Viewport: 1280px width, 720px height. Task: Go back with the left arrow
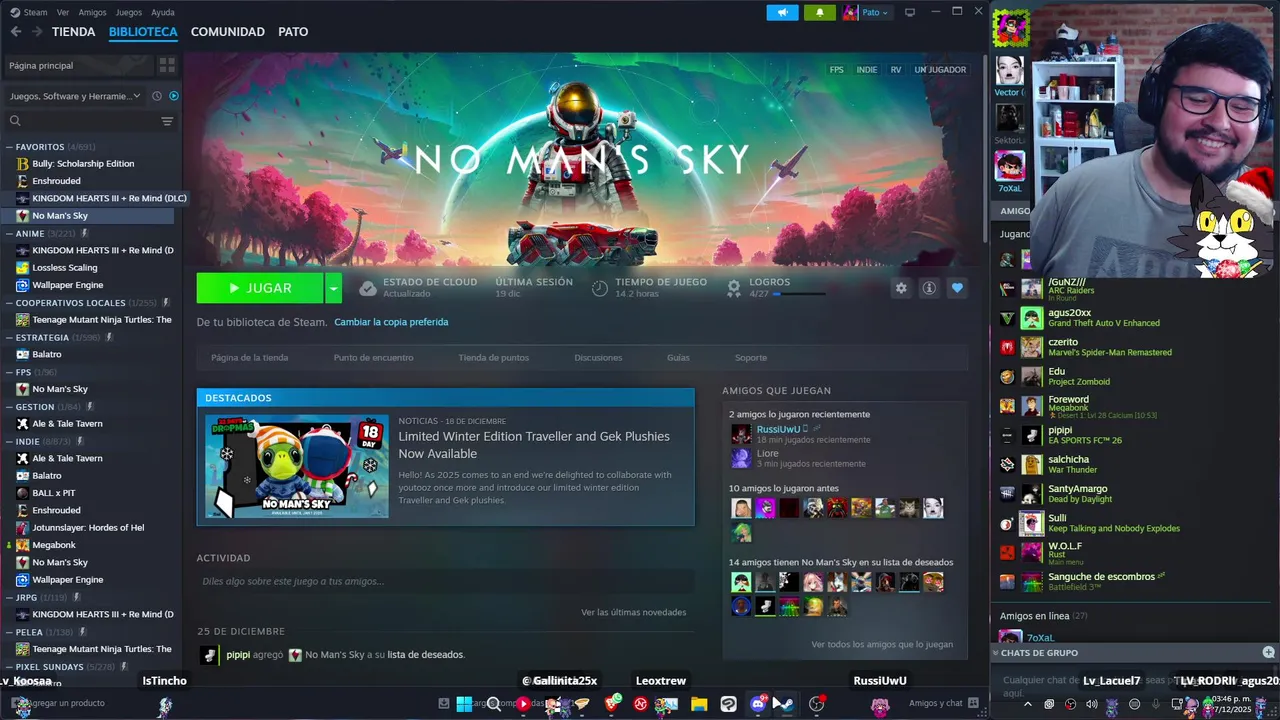(x=15, y=32)
